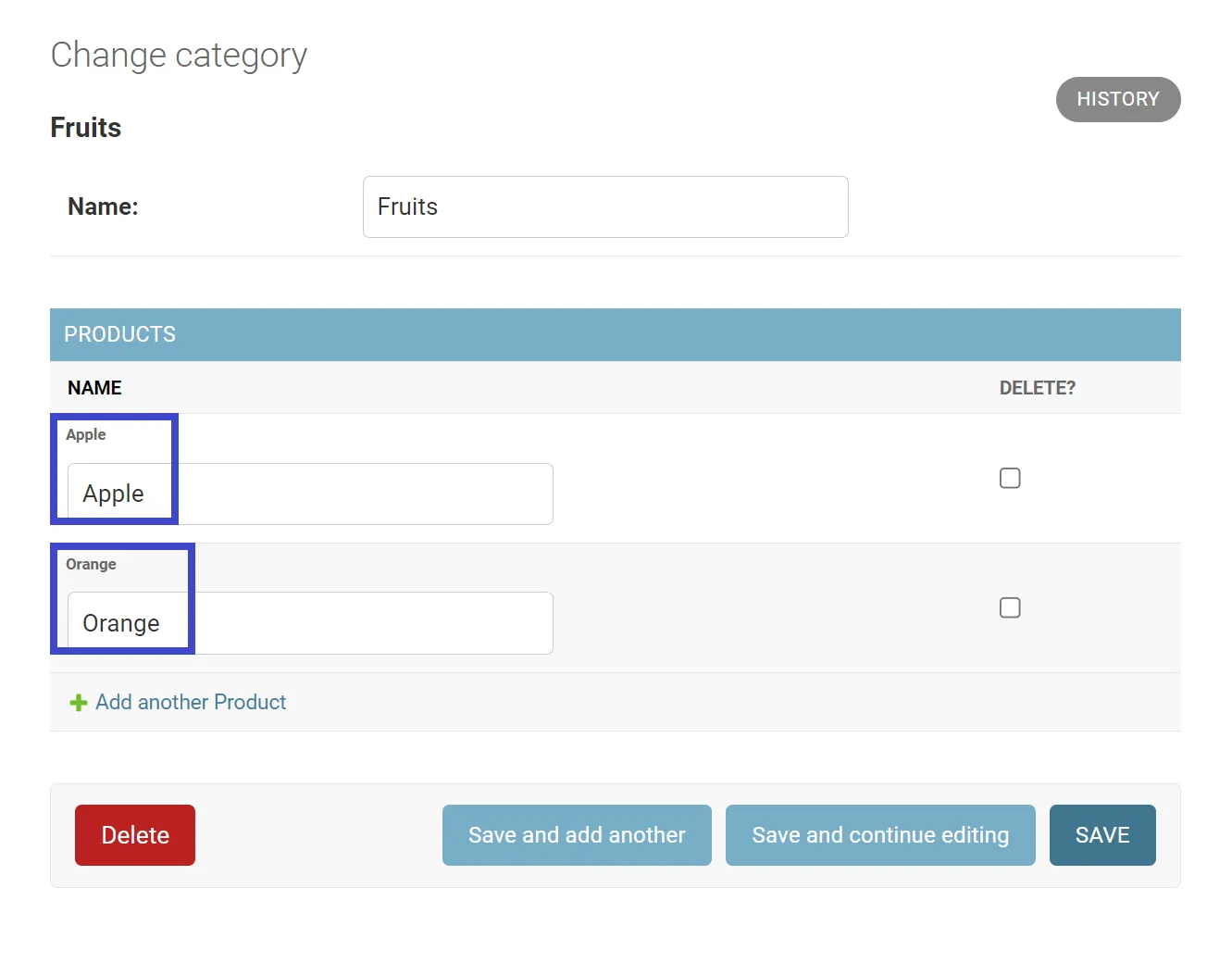Click the small Apple label text
Image resolution: width=1232 pixels, height=963 pixels.
86,435
